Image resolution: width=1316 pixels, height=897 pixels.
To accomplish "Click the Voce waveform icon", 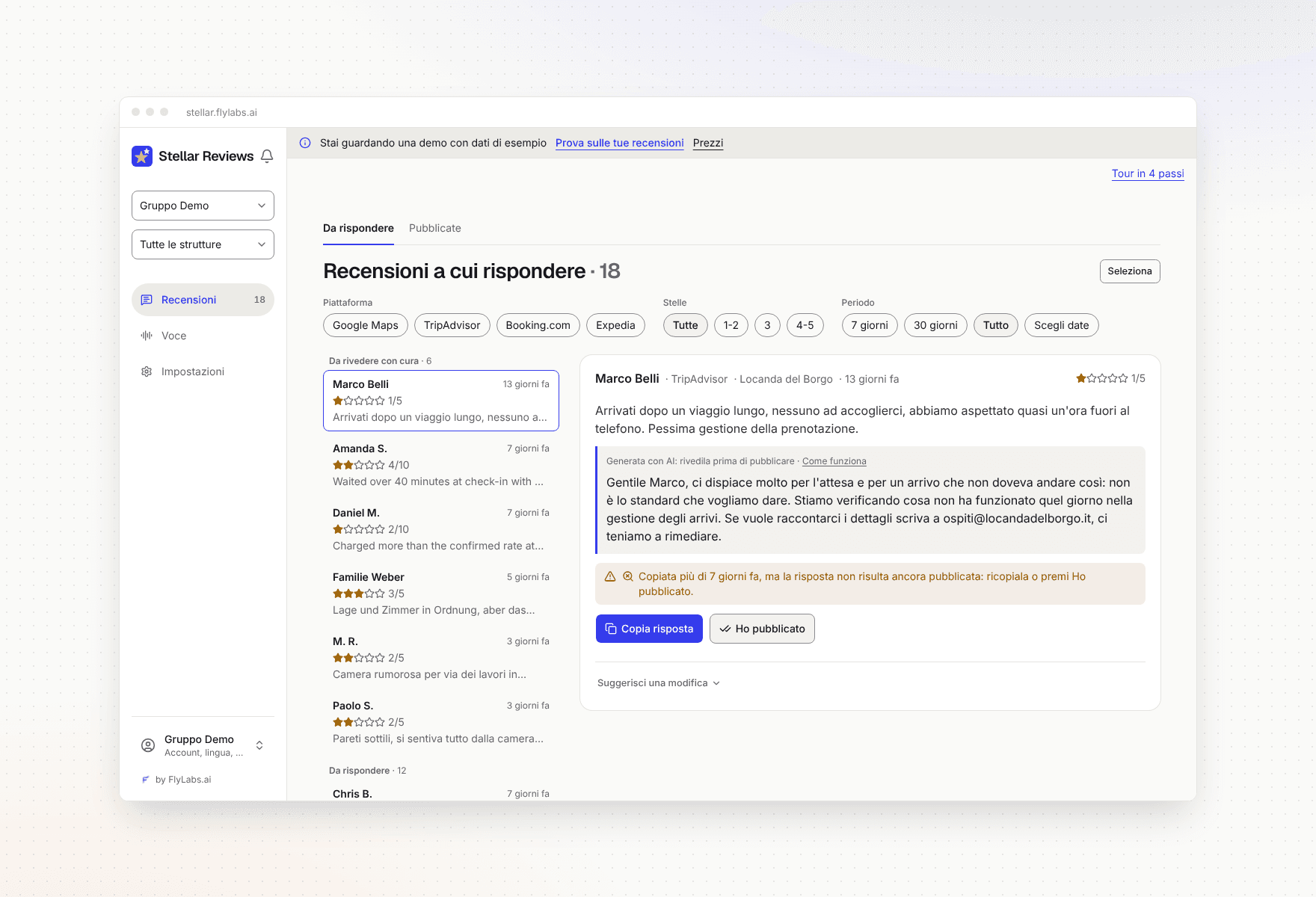I will tap(147, 336).
